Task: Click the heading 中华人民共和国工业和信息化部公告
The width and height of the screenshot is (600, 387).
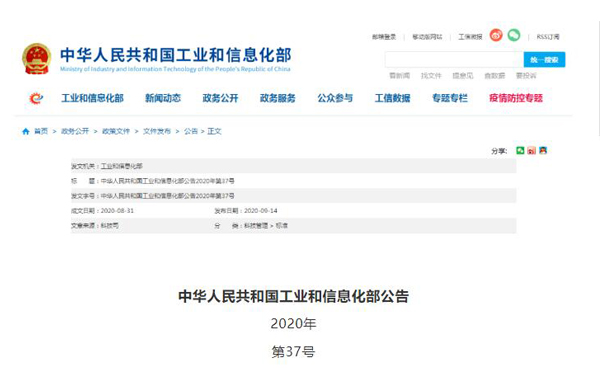Action: pyautogui.click(x=293, y=296)
